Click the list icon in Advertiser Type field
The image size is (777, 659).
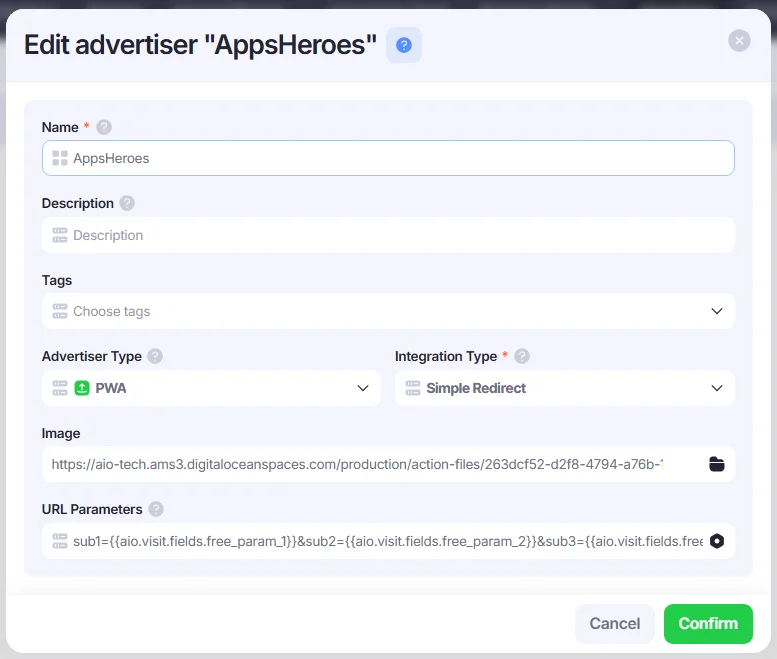pos(60,388)
